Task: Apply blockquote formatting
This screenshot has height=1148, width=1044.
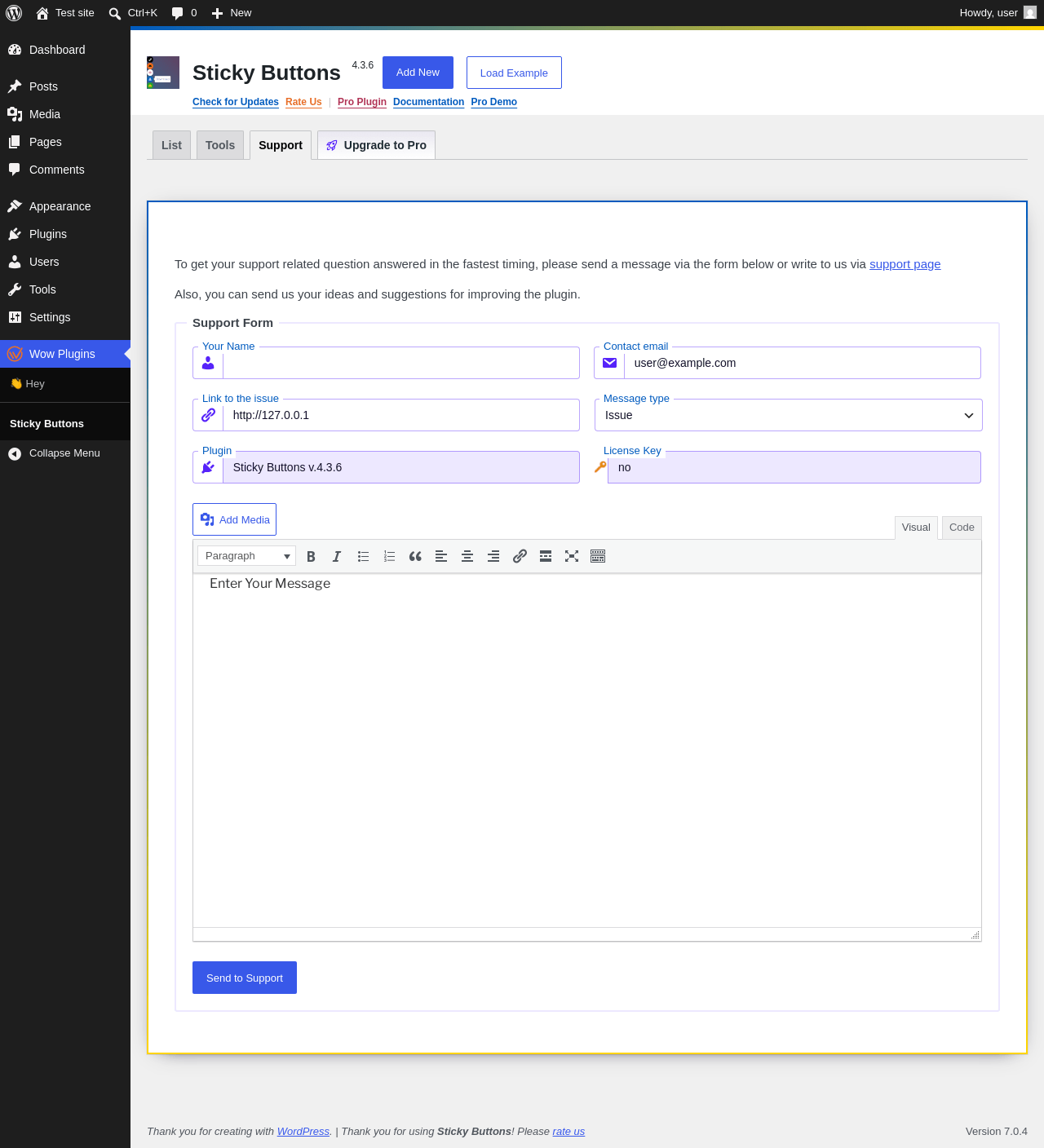Action: (415, 556)
